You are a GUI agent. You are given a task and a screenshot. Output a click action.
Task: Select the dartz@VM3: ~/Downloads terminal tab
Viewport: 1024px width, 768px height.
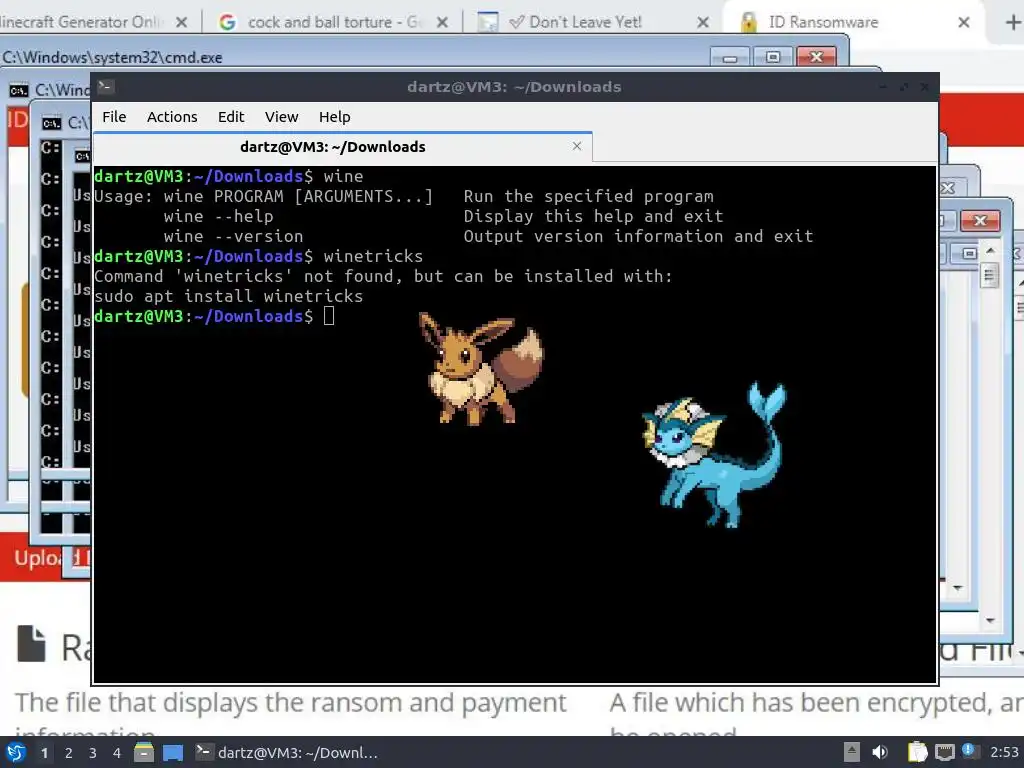coord(343,147)
